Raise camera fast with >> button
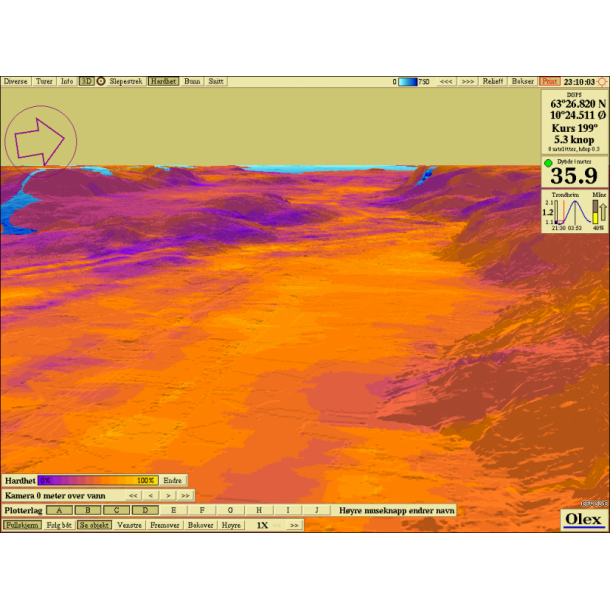 186,495
